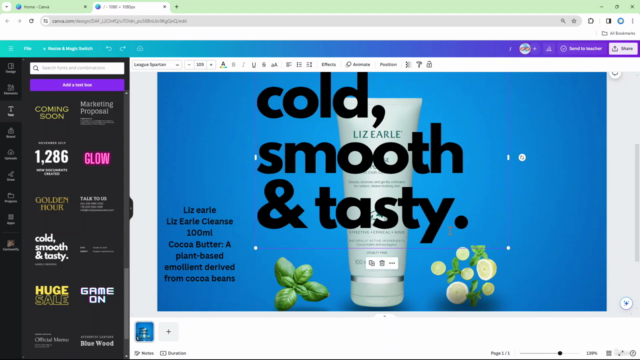
Task: Increase font size with plus button
Action: tap(211, 64)
